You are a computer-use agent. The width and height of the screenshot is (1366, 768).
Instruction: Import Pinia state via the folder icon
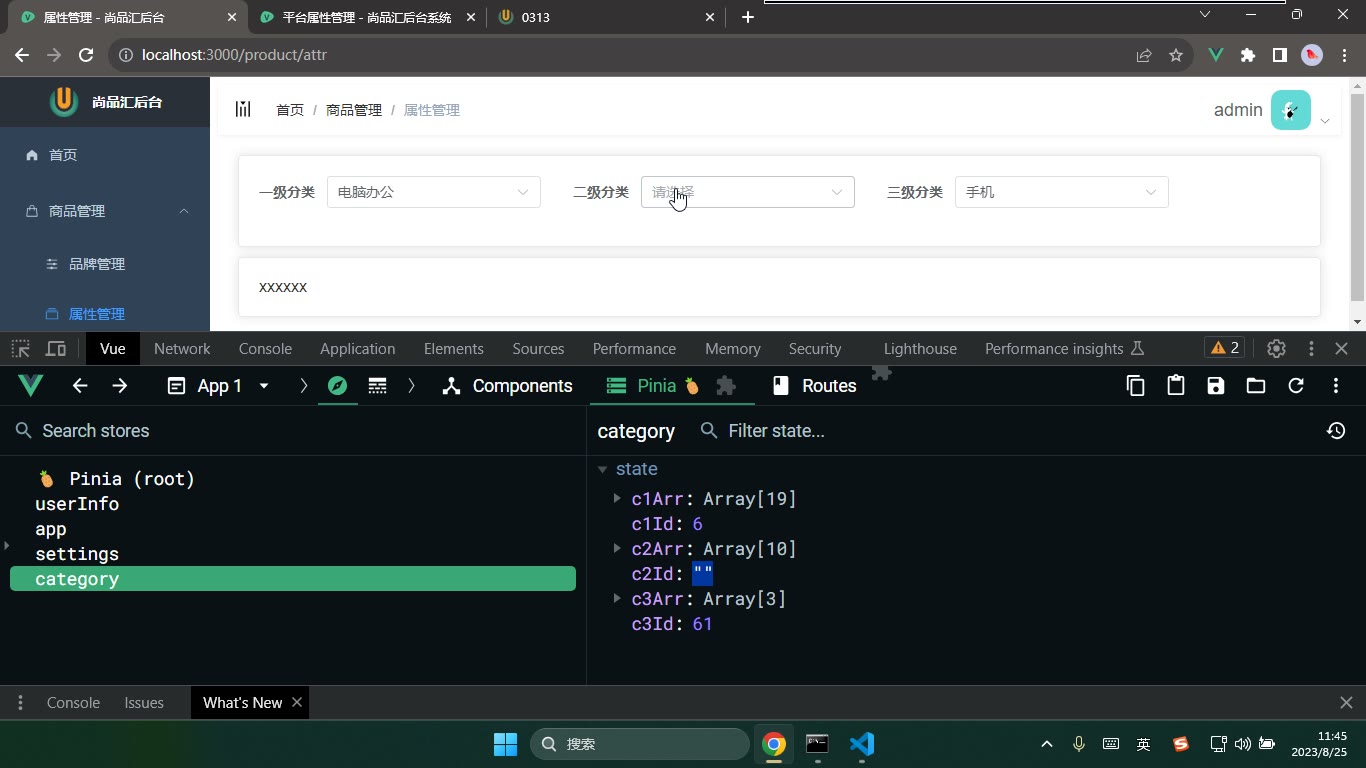1255,386
